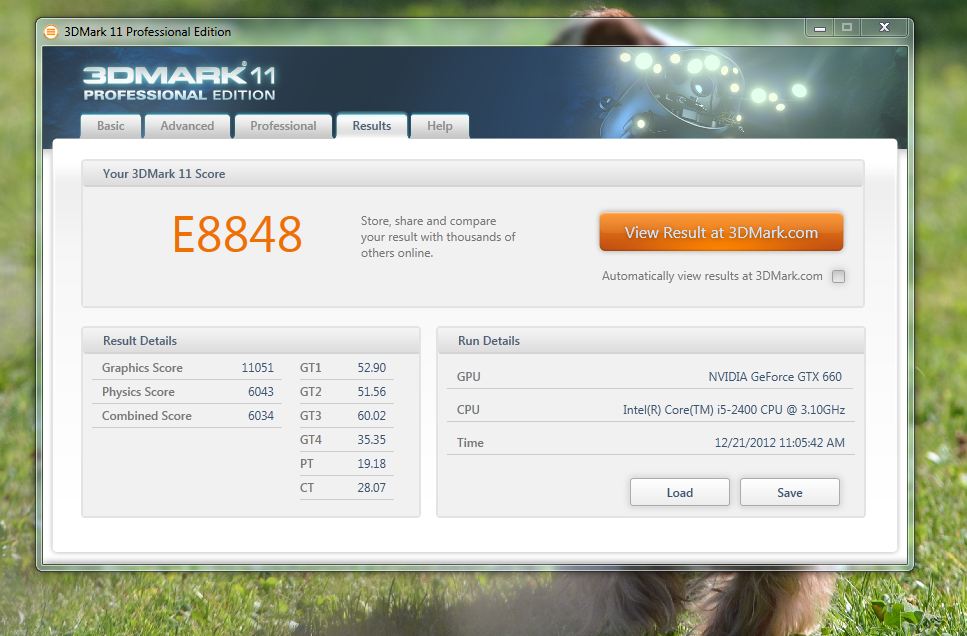Click the NVIDIA GeForce GTX 660 text

click(x=775, y=377)
